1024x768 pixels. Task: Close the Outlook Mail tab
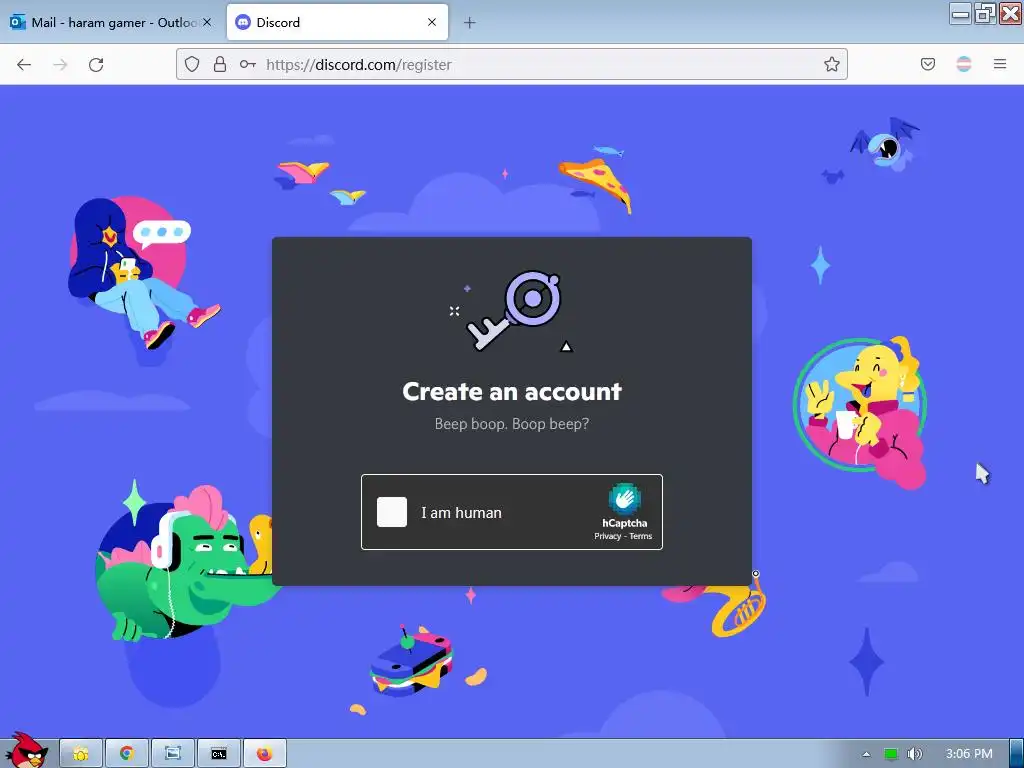pos(207,22)
